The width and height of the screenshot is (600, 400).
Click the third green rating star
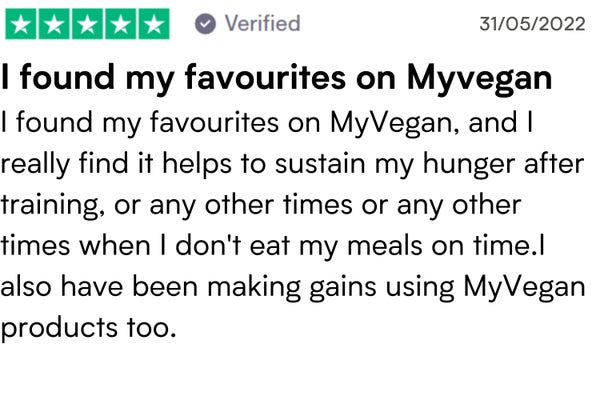click(x=87, y=24)
